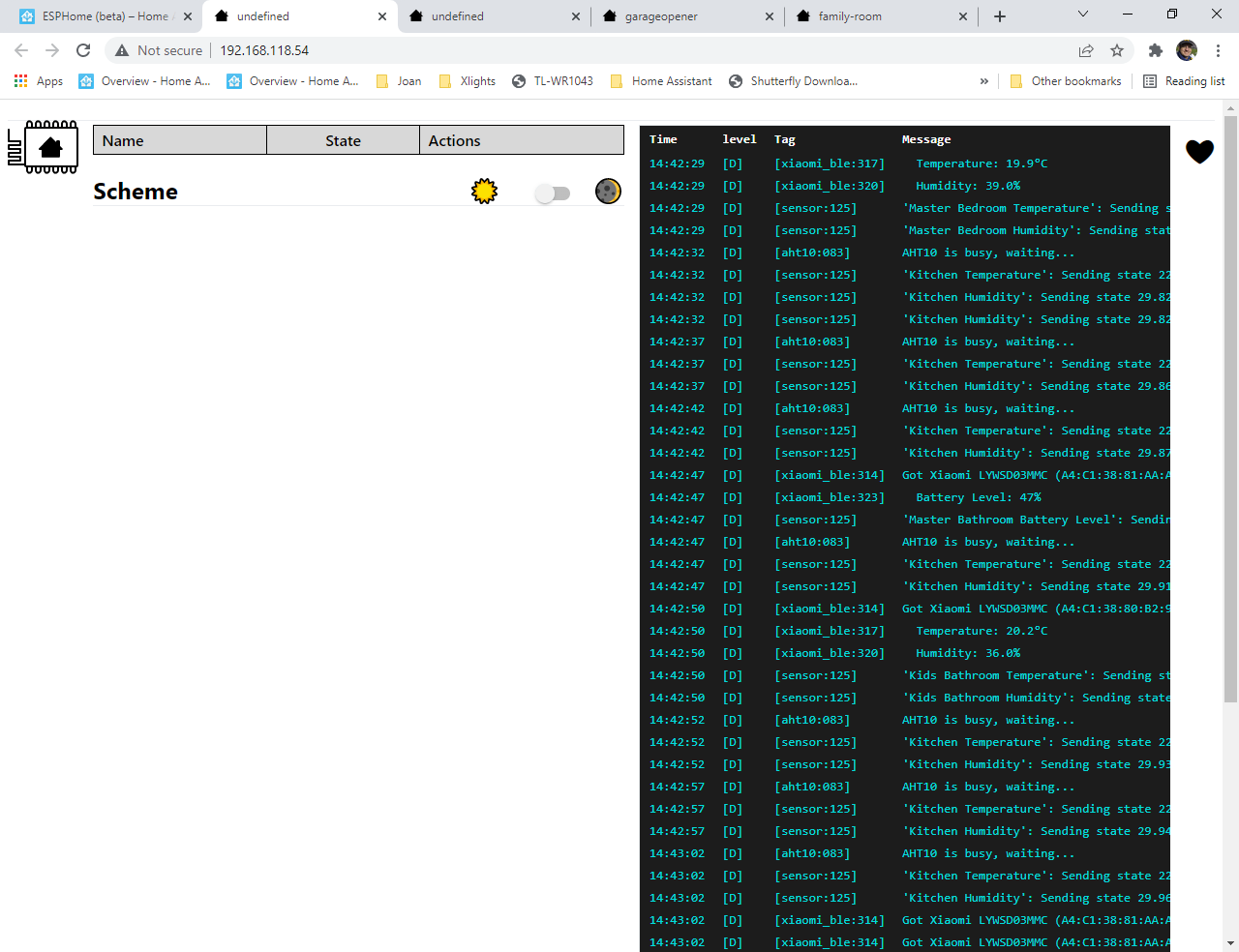Open the browser Extensions puzzle icon
Image resolution: width=1239 pixels, height=952 pixels.
(1155, 50)
